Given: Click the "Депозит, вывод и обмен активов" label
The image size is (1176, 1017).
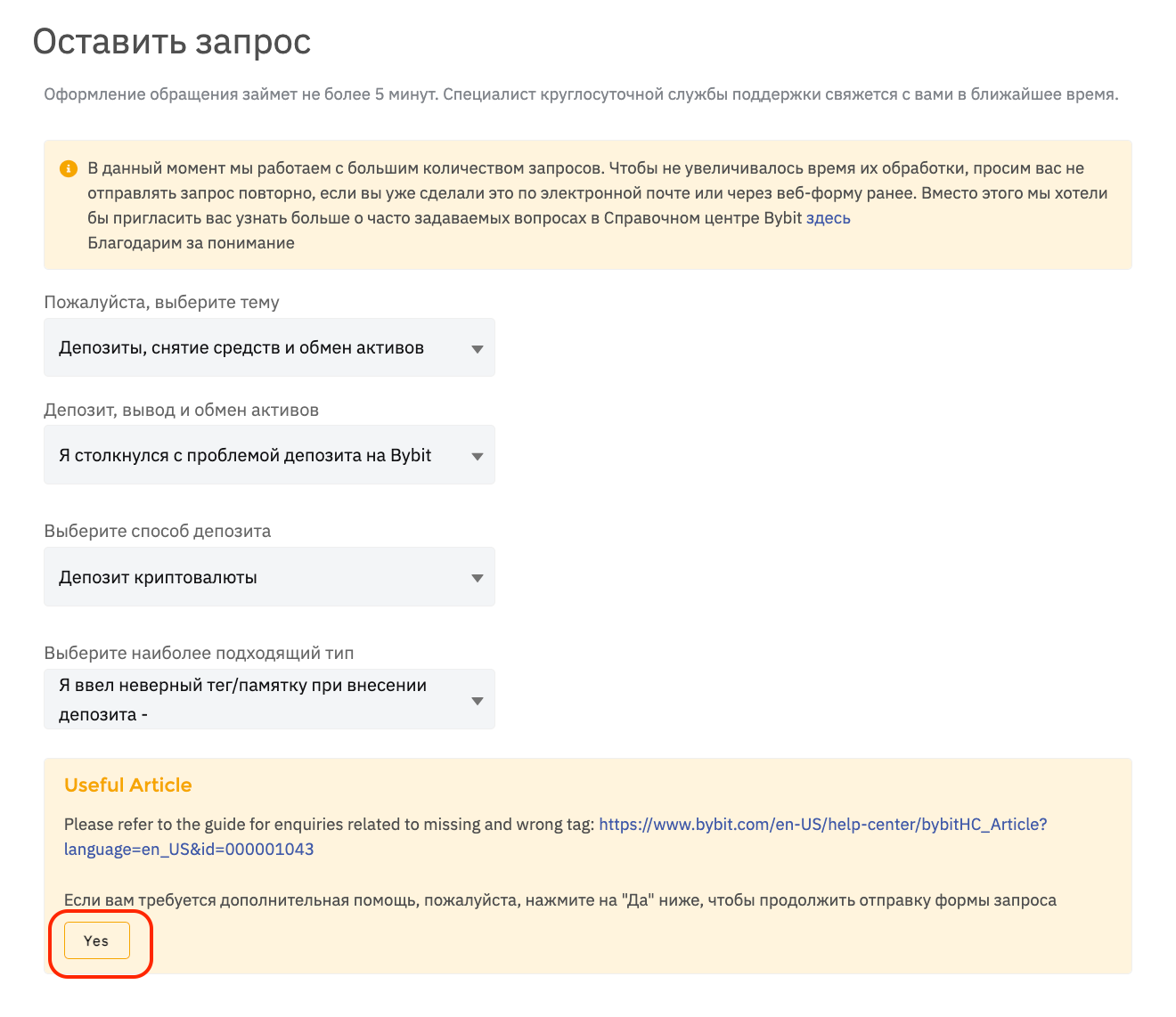Looking at the screenshot, I should [182, 411].
